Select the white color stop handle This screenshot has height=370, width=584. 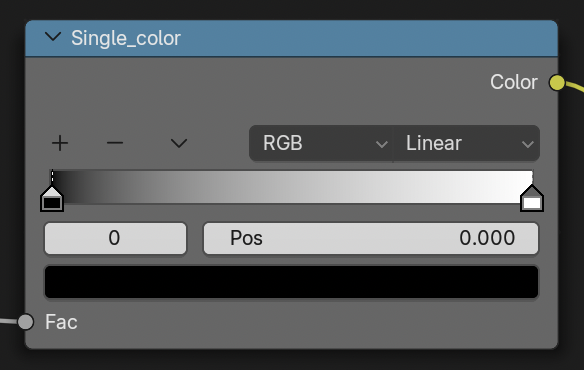532,198
